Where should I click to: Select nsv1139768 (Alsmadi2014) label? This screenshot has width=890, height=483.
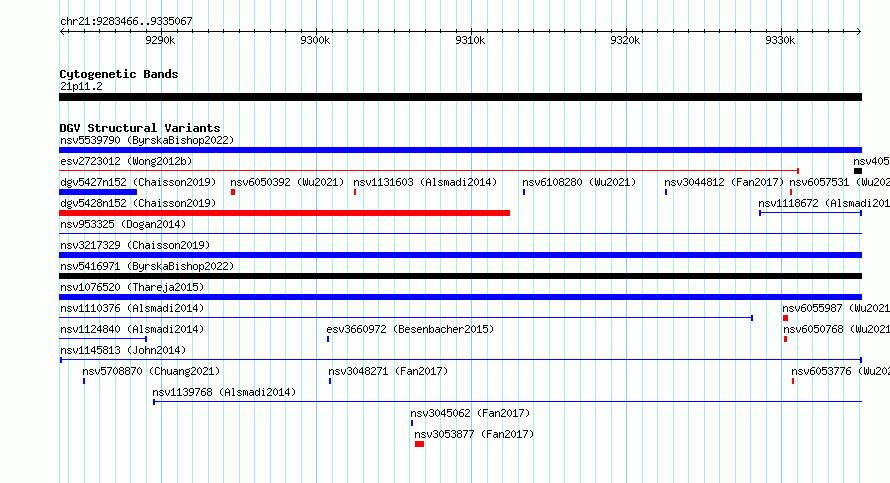(x=224, y=392)
